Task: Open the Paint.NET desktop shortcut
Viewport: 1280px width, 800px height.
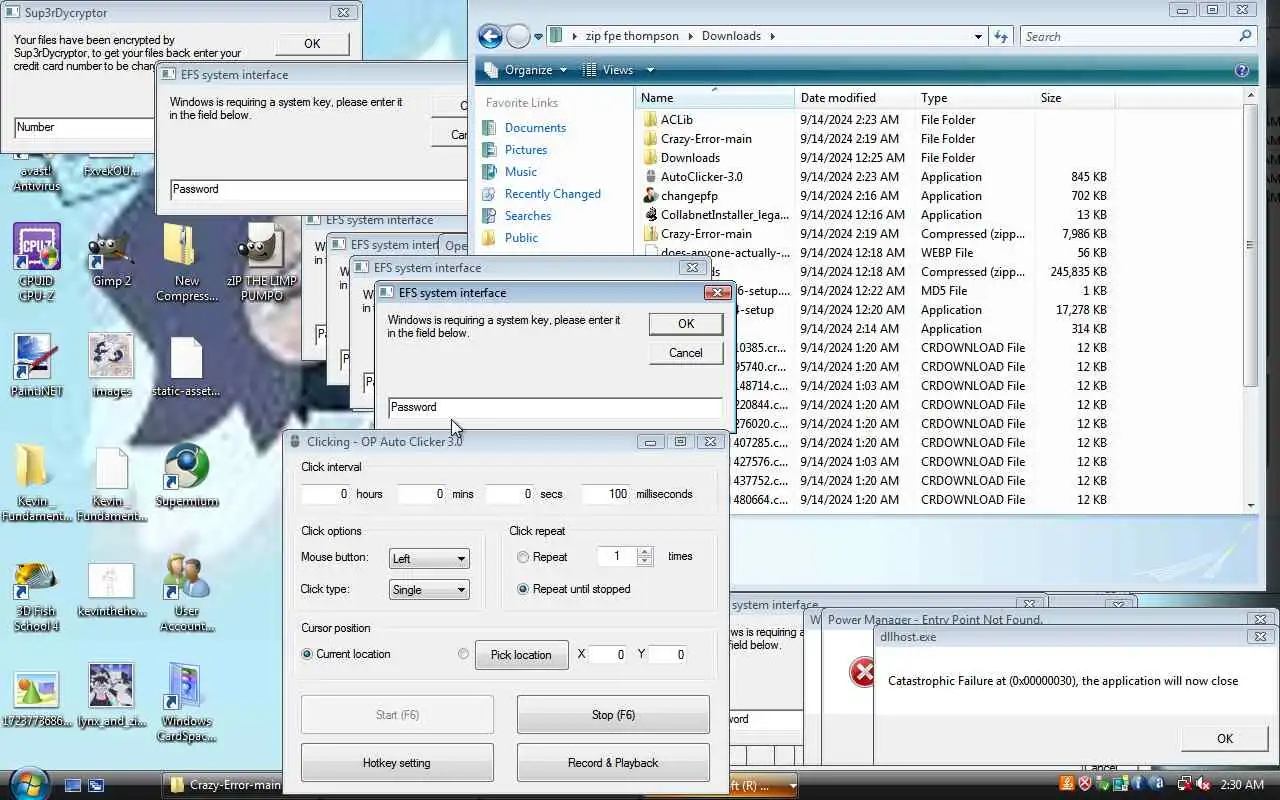Action: tap(36, 365)
